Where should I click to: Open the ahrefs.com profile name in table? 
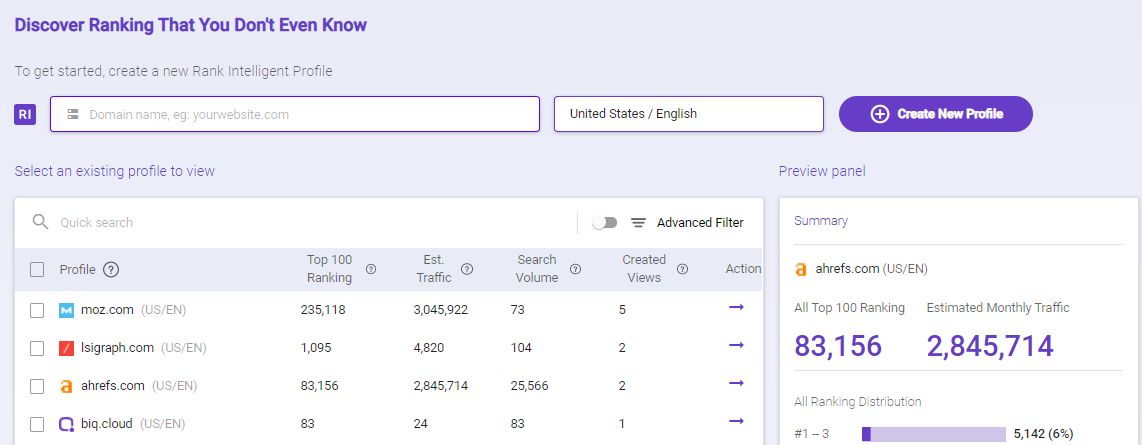coord(113,386)
